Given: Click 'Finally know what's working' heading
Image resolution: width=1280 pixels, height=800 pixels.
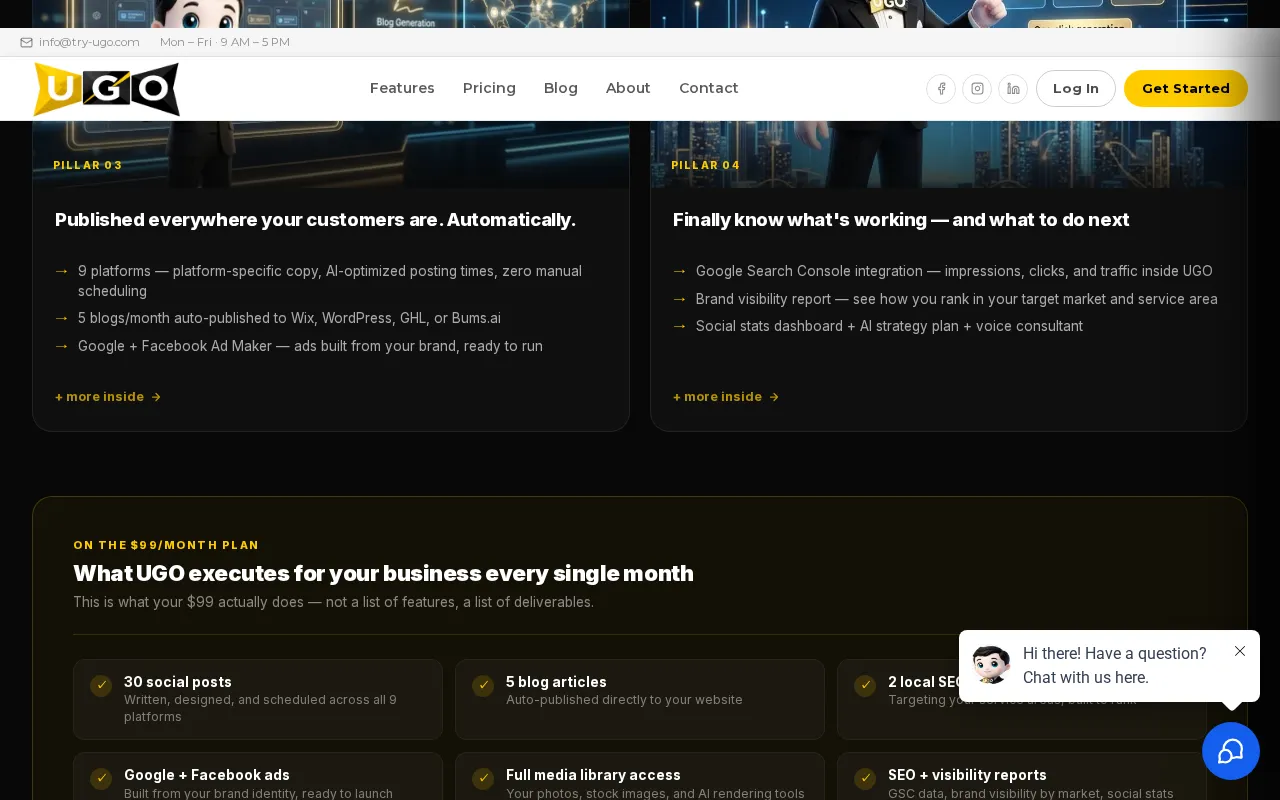Looking at the screenshot, I should click(901, 220).
